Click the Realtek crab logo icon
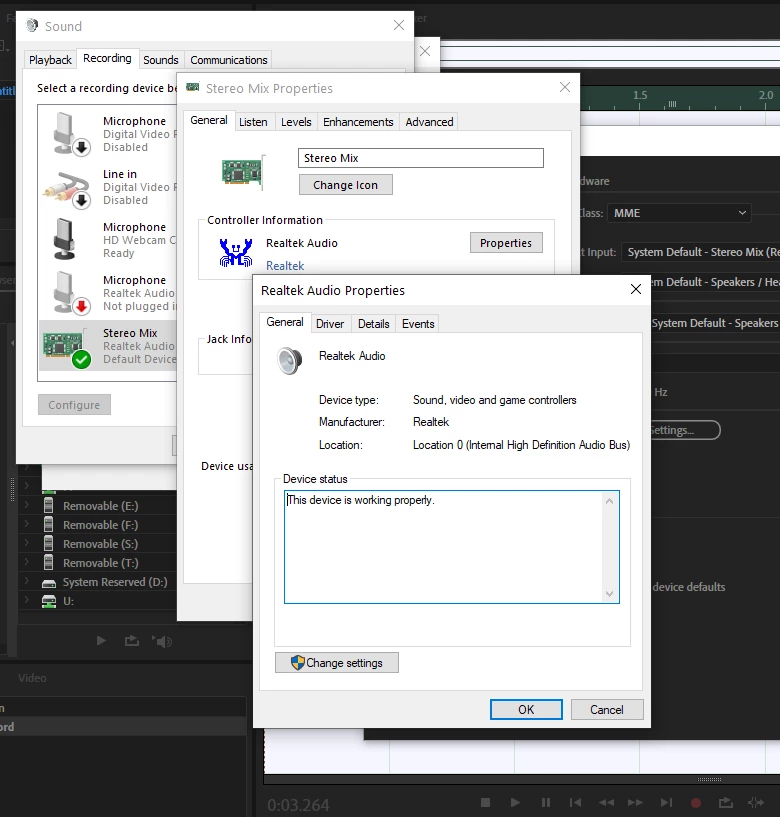 (236, 253)
